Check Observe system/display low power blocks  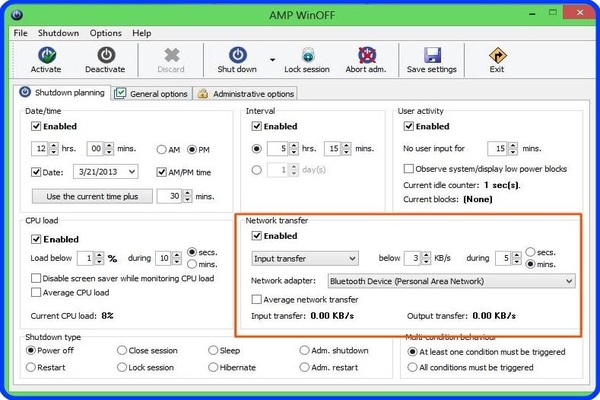(409, 169)
